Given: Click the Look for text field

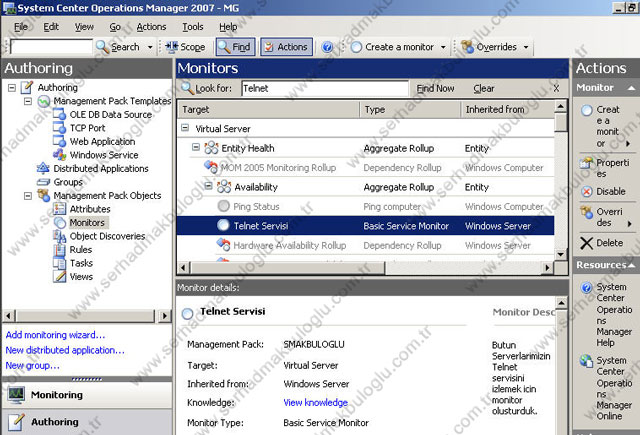Looking at the screenshot, I should coord(324,88).
